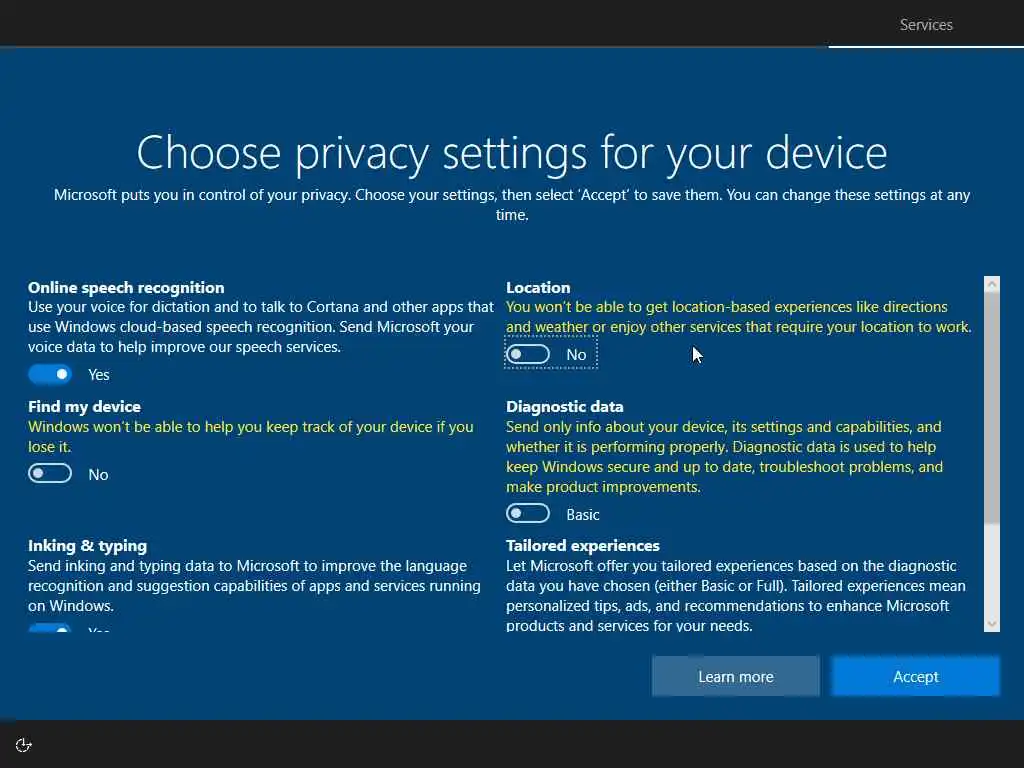Click the scrollbar down arrow
Screen dimensions: 1024x768
[992, 624]
